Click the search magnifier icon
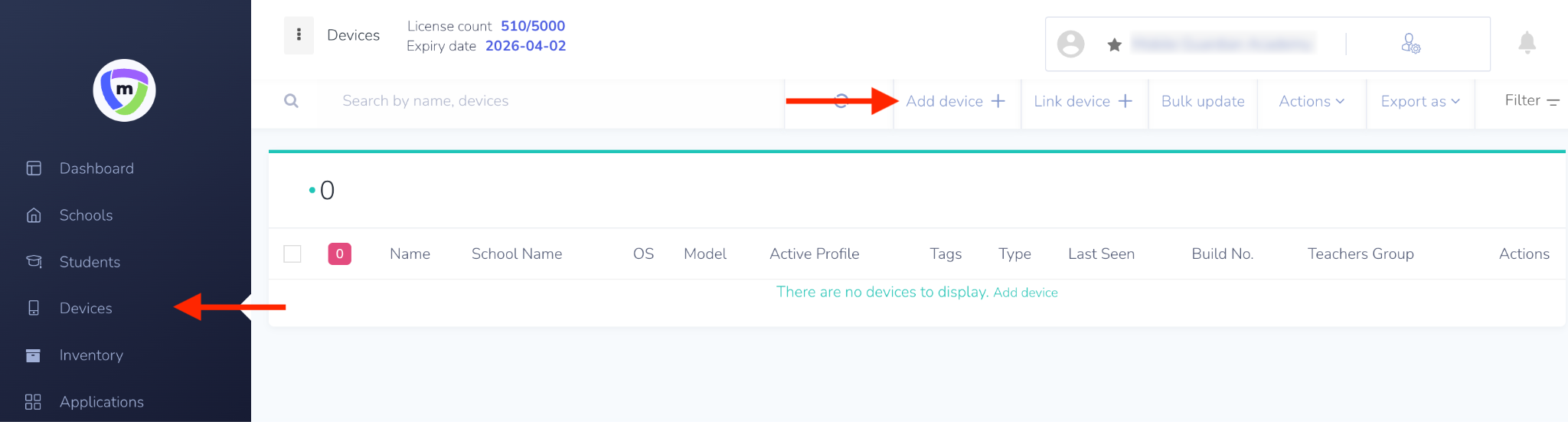This screenshot has width=1568, height=422. coord(291,101)
